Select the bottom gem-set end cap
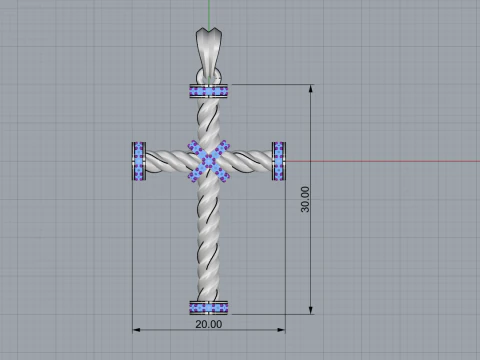This screenshot has width=480, height=360. [209, 308]
